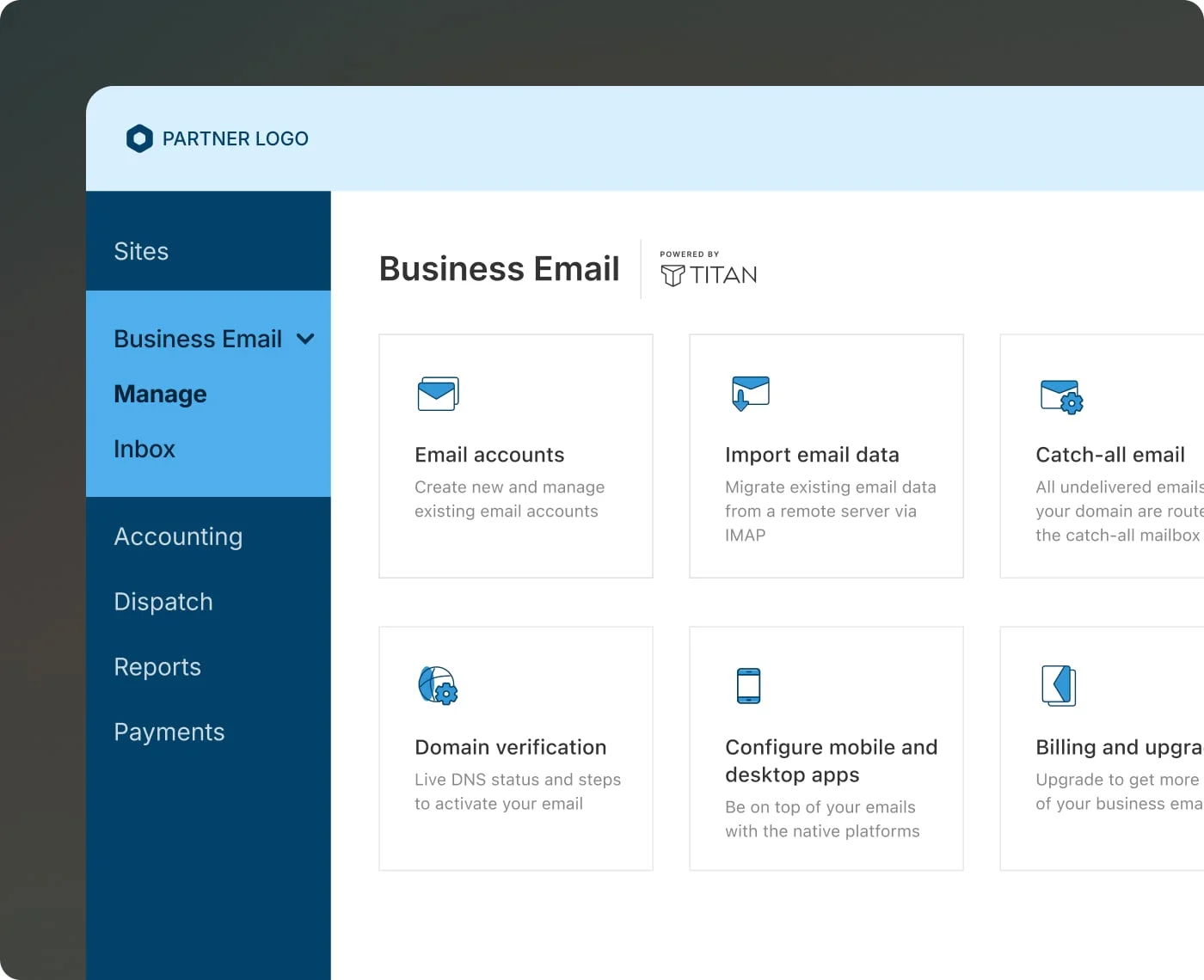This screenshot has width=1204, height=980.
Task: Open the Catch-all email card title
Action: [x=1110, y=455]
